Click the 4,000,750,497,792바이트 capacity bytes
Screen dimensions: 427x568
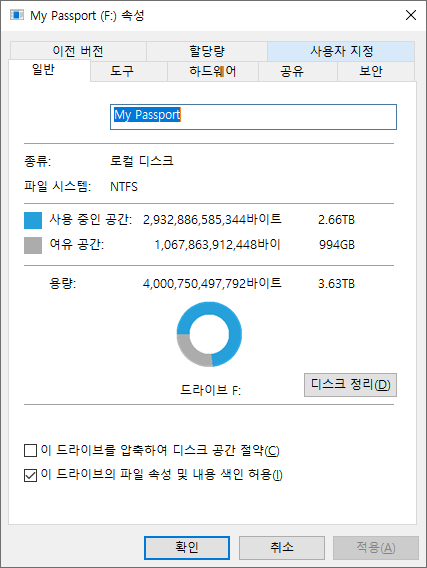212,283
